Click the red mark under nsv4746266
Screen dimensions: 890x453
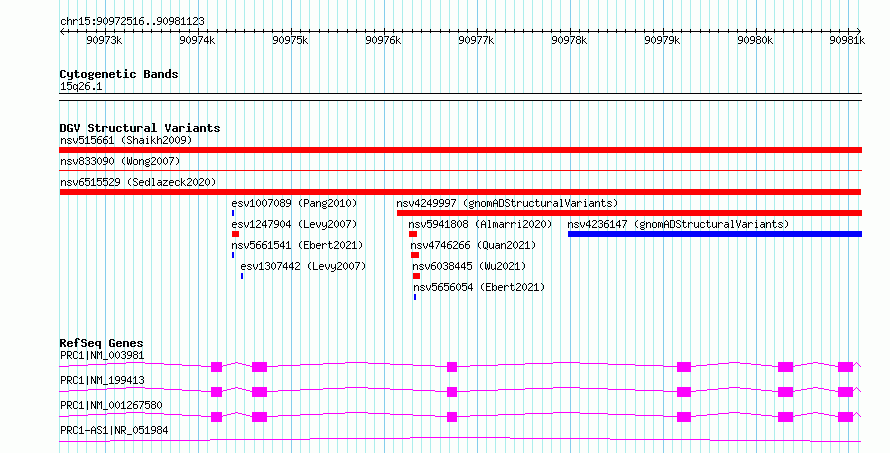point(415,255)
